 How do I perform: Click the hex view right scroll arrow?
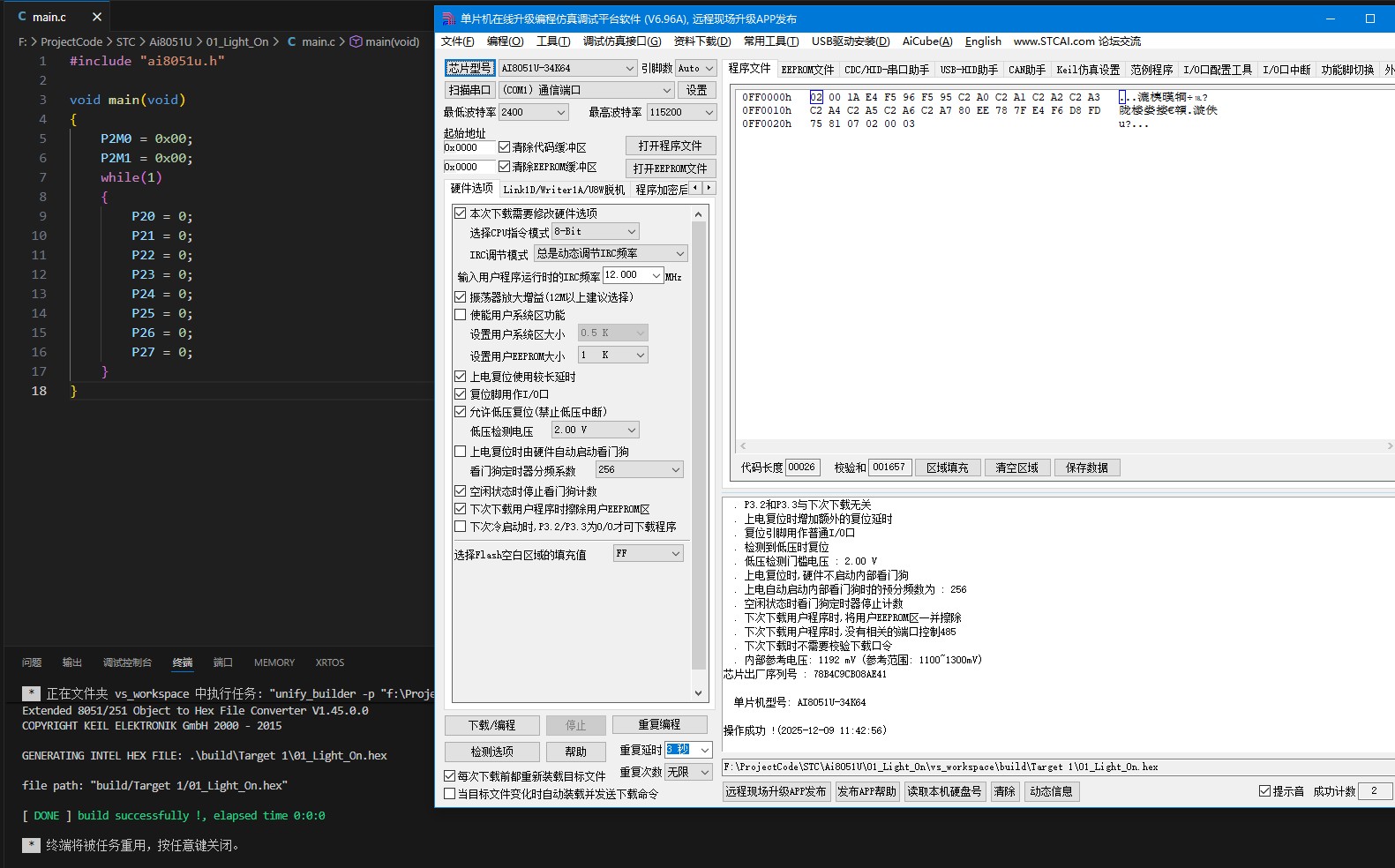point(1390,446)
